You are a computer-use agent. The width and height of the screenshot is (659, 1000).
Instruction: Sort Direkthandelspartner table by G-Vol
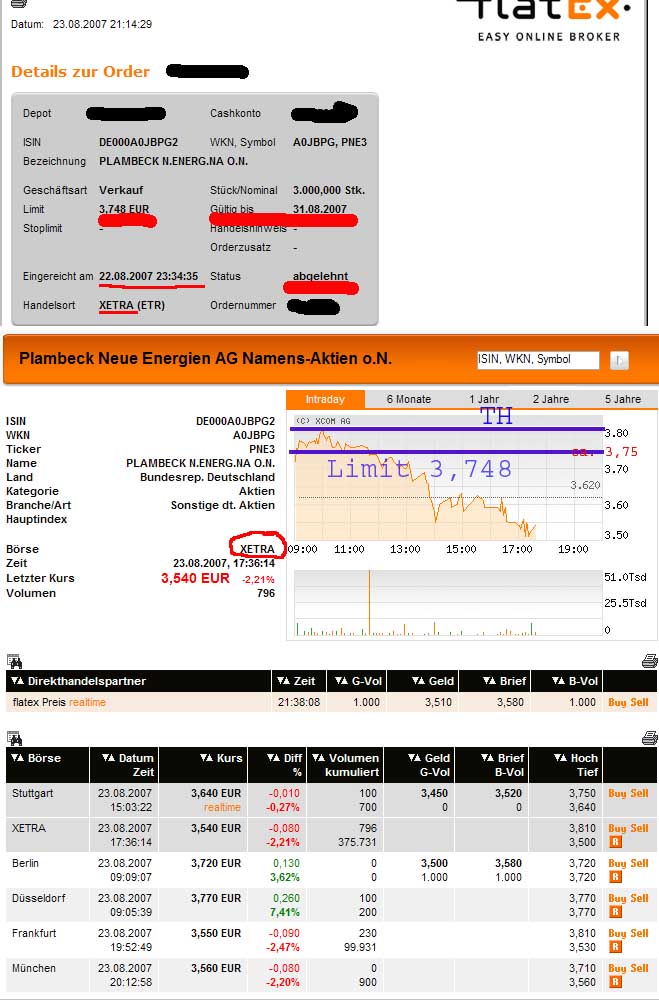pos(342,681)
